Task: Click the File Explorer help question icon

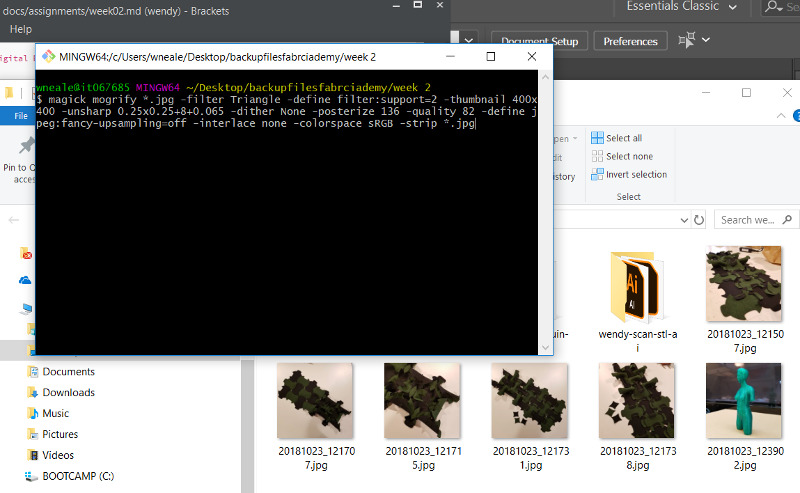Action: pyautogui.click(x=796, y=116)
